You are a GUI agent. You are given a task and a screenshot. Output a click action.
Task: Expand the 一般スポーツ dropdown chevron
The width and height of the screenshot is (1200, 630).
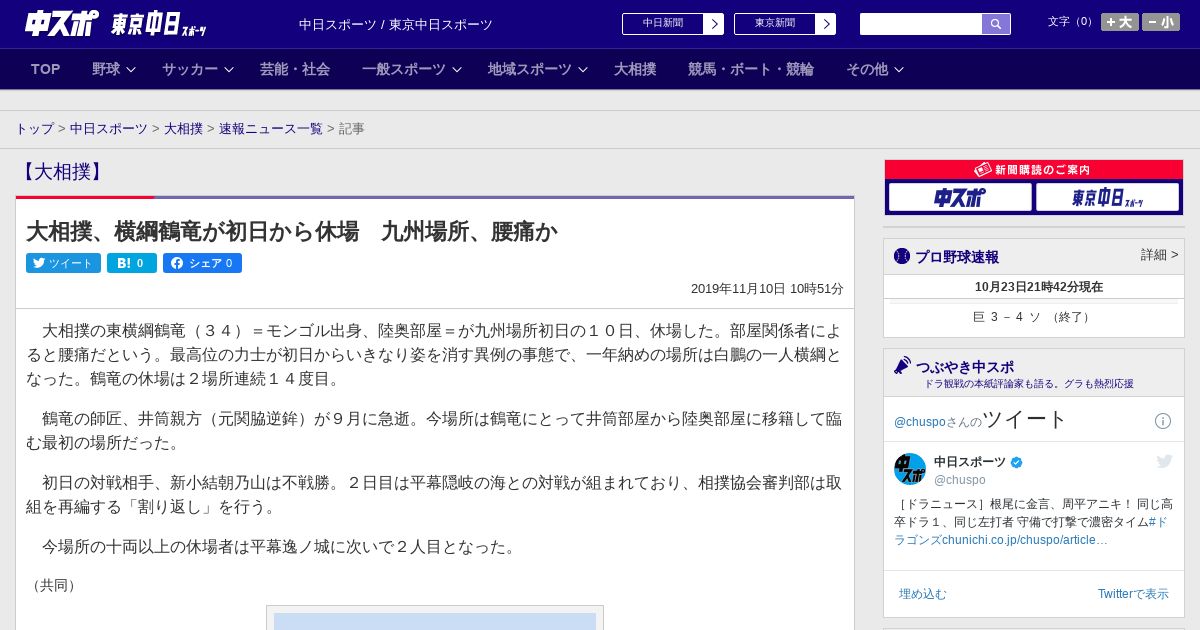pos(457,70)
